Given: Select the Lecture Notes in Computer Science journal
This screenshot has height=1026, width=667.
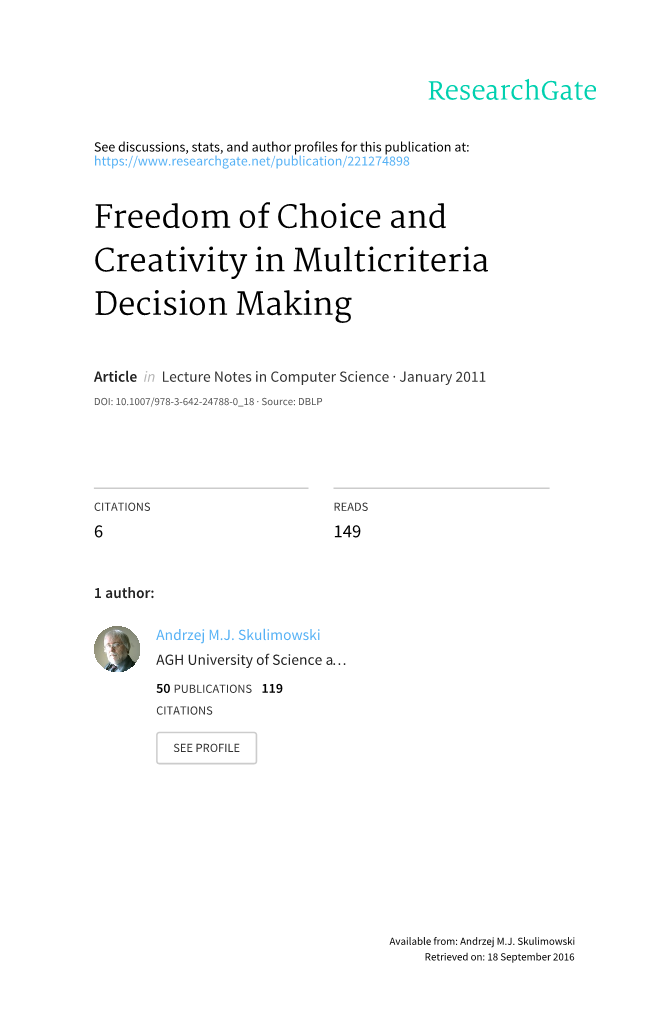Looking at the screenshot, I should [x=275, y=377].
